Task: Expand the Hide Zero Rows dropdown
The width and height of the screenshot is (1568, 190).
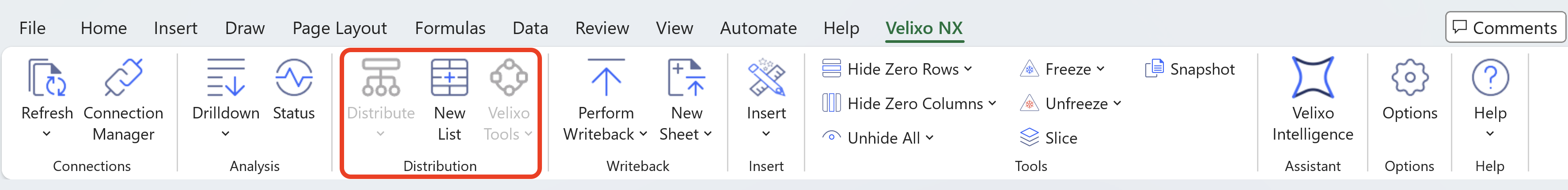Action: tap(968, 69)
